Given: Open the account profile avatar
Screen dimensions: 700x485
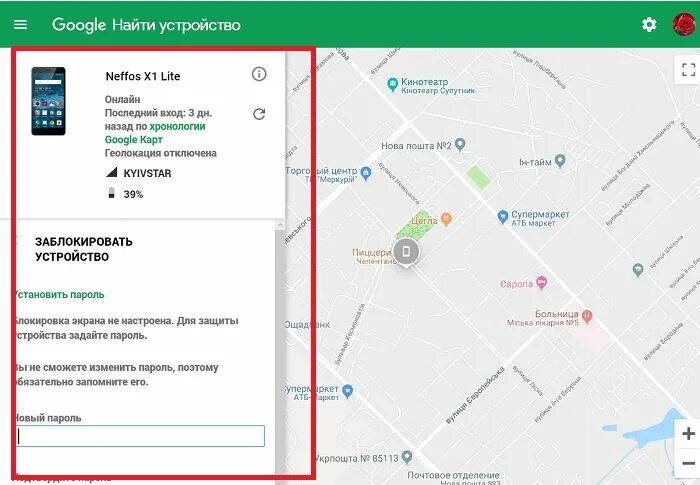Looking at the screenshot, I should [x=684, y=25].
